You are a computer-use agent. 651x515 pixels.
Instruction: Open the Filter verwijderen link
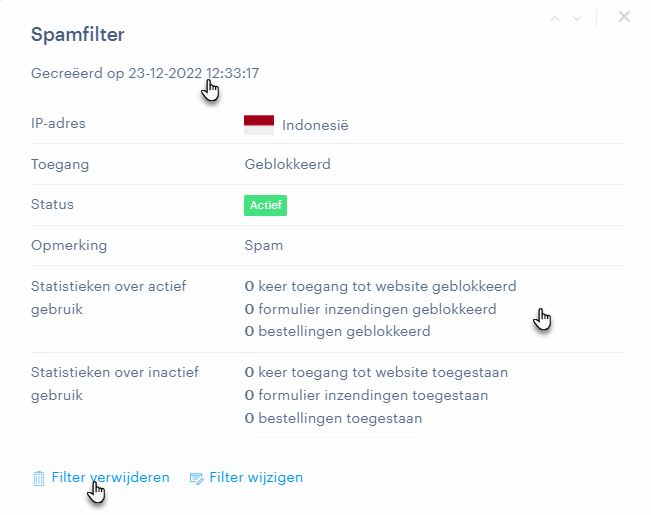[110, 478]
